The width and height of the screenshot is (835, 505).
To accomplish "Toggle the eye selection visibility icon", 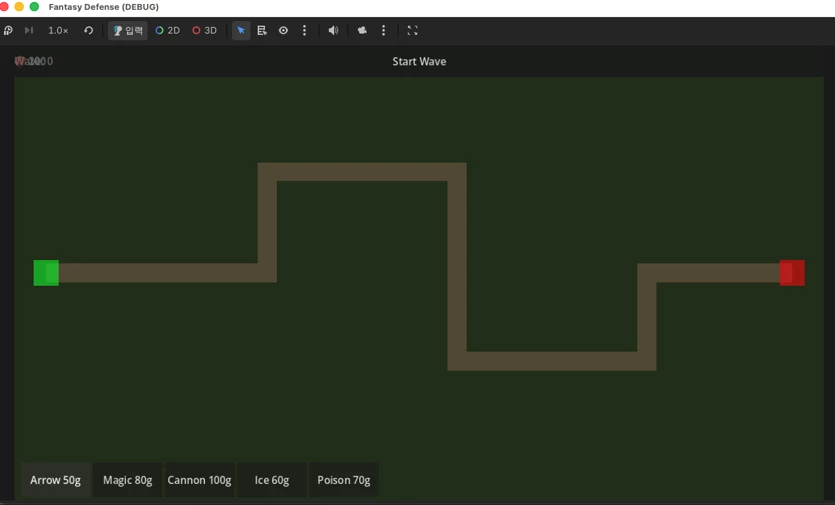I will pyautogui.click(x=283, y=30).
